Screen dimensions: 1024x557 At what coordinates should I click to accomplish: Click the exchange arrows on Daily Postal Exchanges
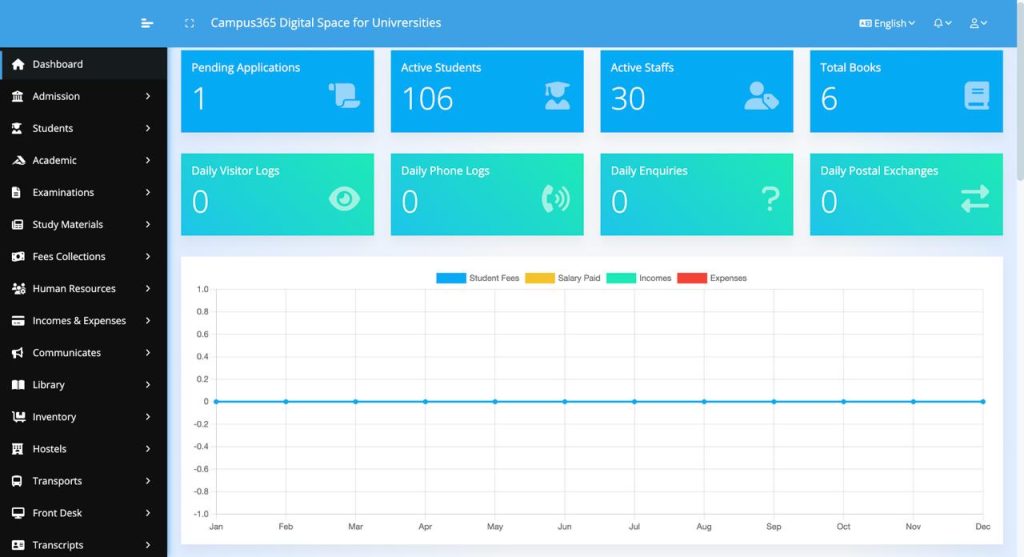(975, 199)
